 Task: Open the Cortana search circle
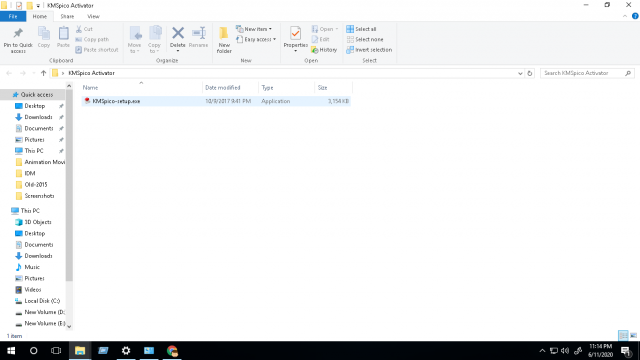(x=33, y=351)
